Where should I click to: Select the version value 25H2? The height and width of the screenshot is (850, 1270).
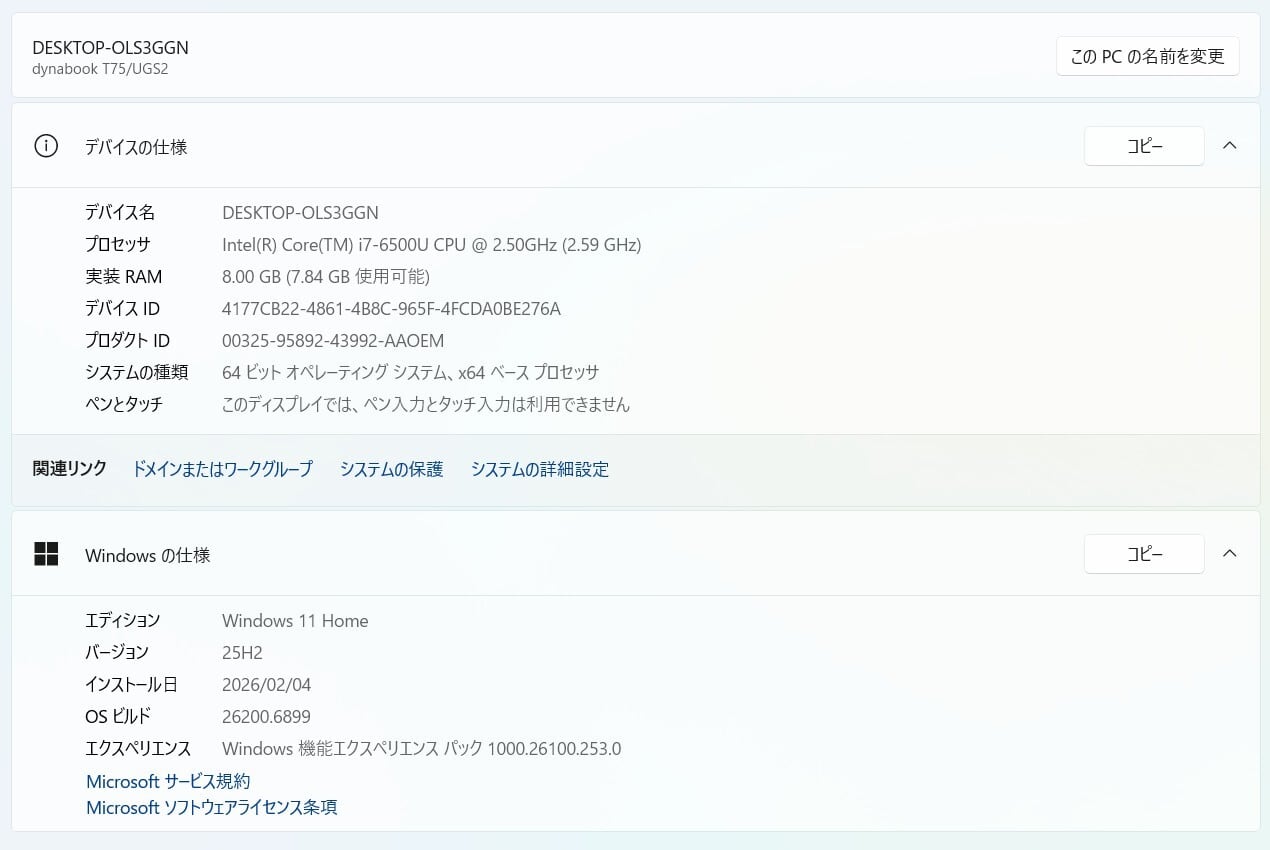click(x=242, y=652)
